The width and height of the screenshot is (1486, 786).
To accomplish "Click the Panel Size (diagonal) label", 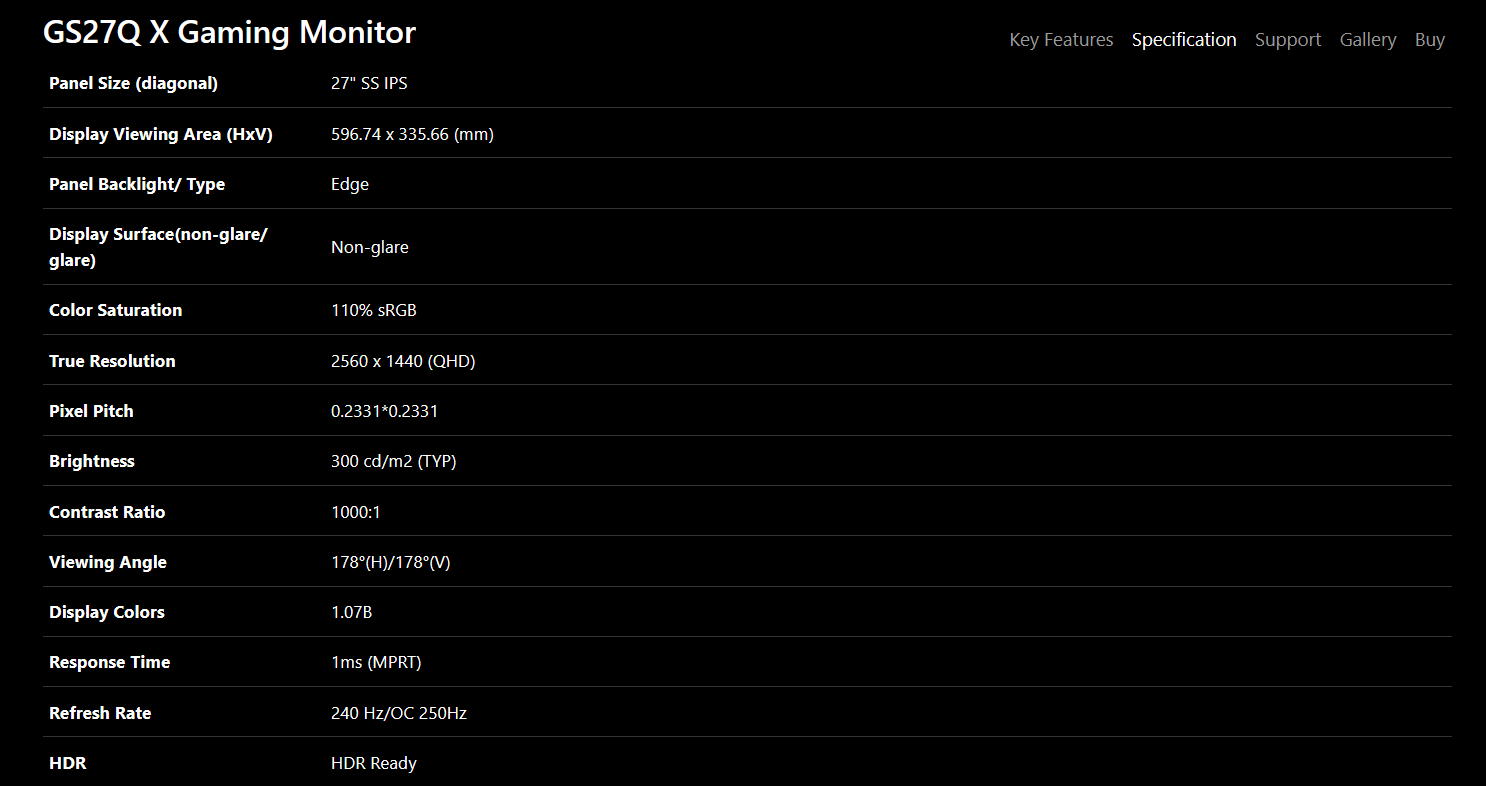I will 133,83.
